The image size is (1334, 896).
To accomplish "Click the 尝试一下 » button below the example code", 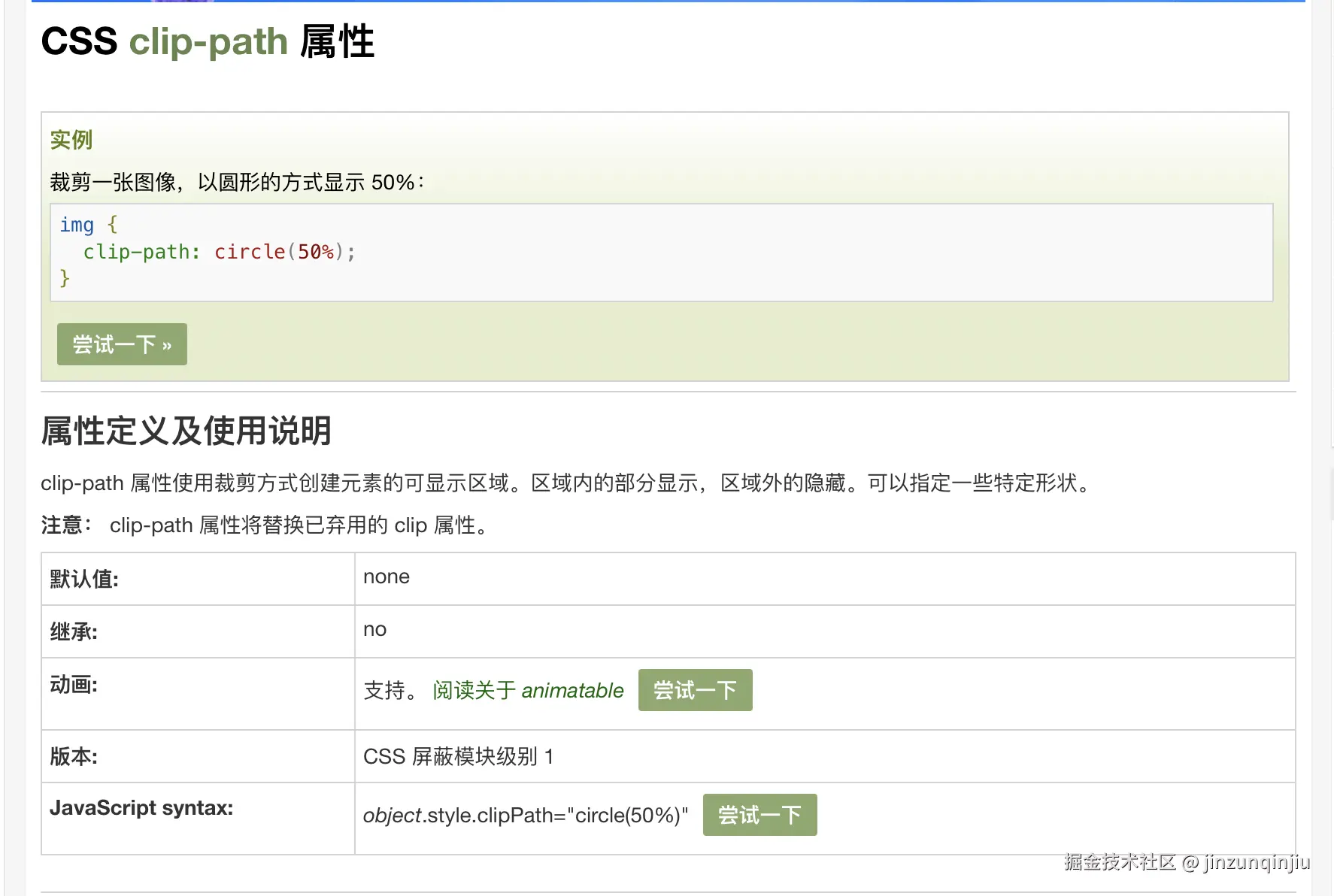I will coord(121,344).
